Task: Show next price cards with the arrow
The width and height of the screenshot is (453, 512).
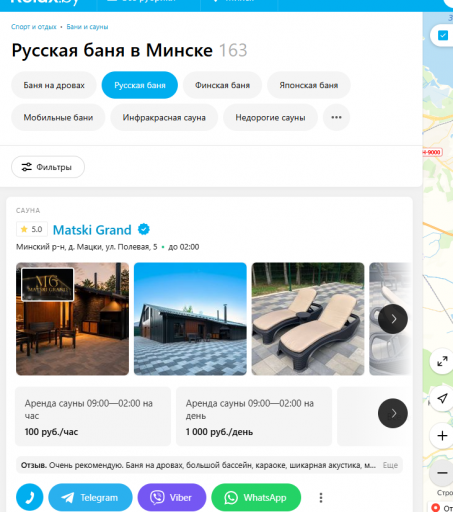Action: [x=393, y=413]
